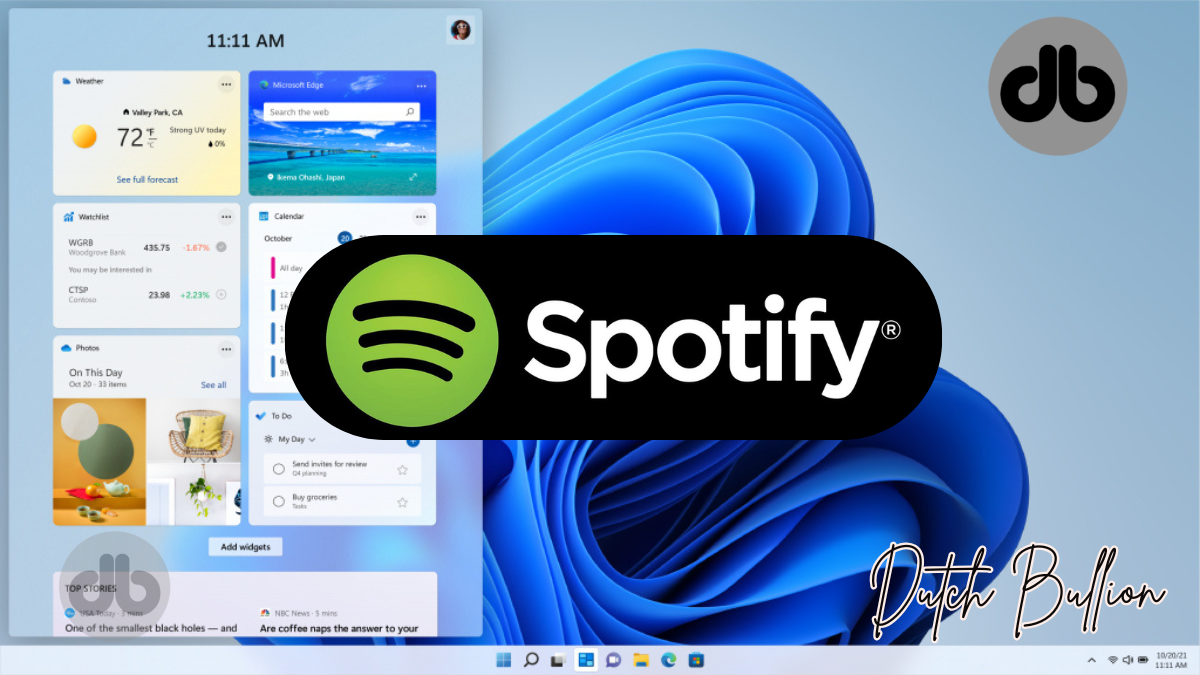Click the -1.67% change value
1200x675 pixels.
[196, 247]
